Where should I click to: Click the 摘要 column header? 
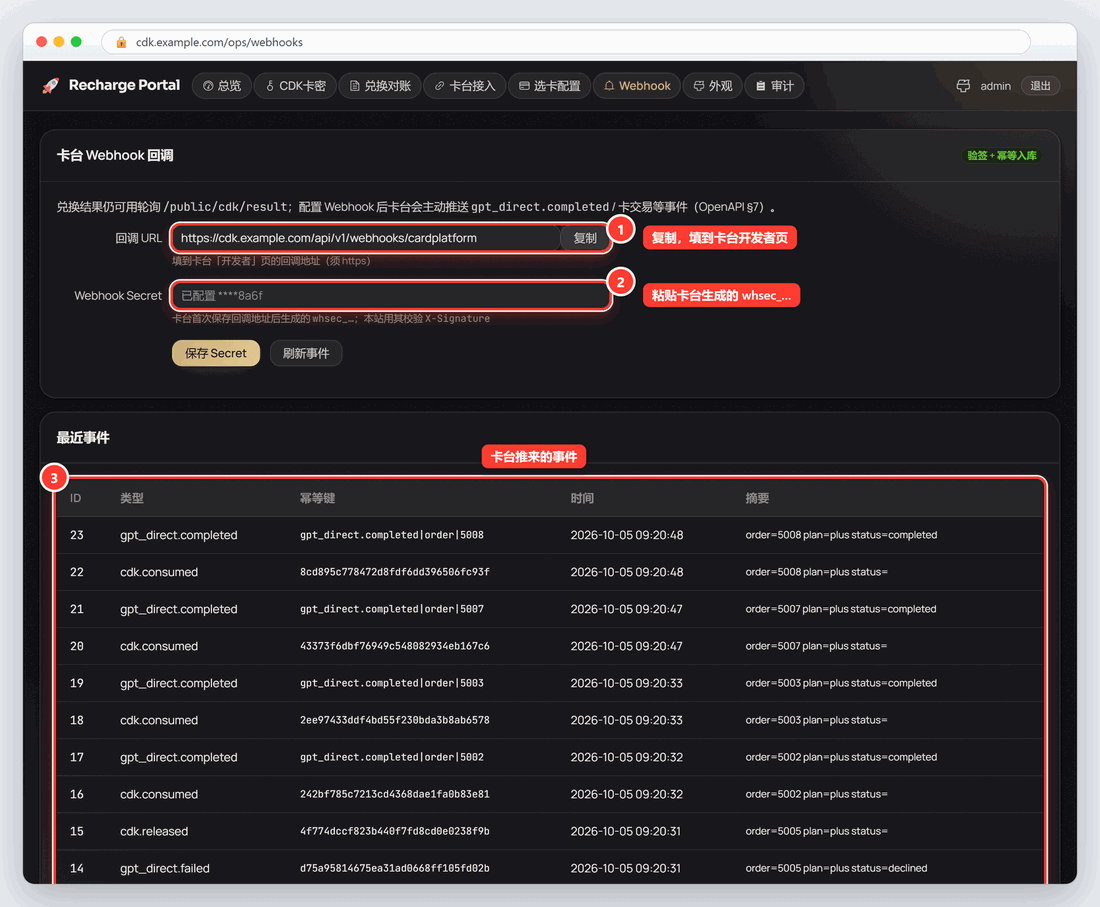pos(757,498)
